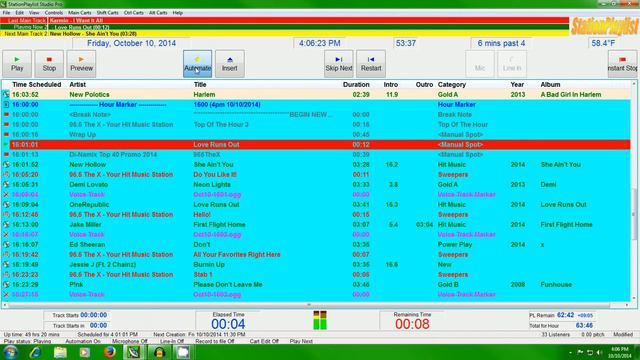Click the icon for Demi Lovato row
The image size is (640, 360).
[6, 184]
